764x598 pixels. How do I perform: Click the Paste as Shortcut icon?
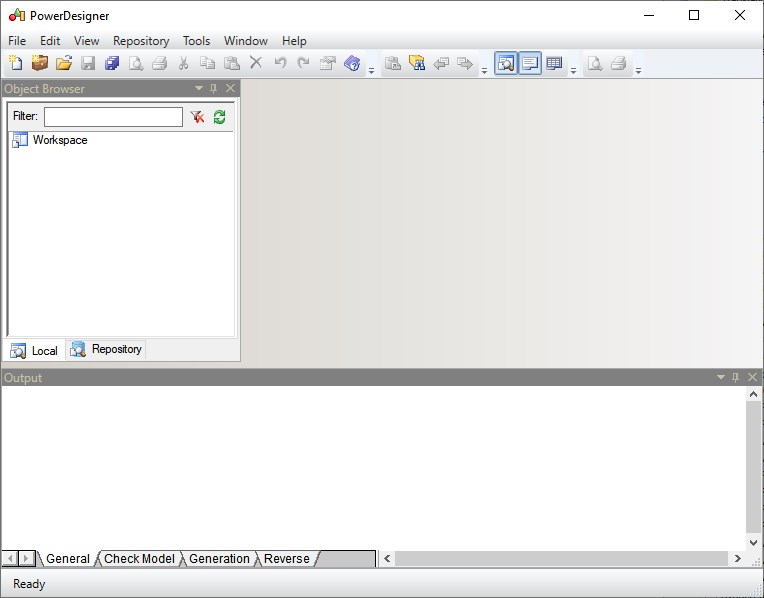(393, 63)
